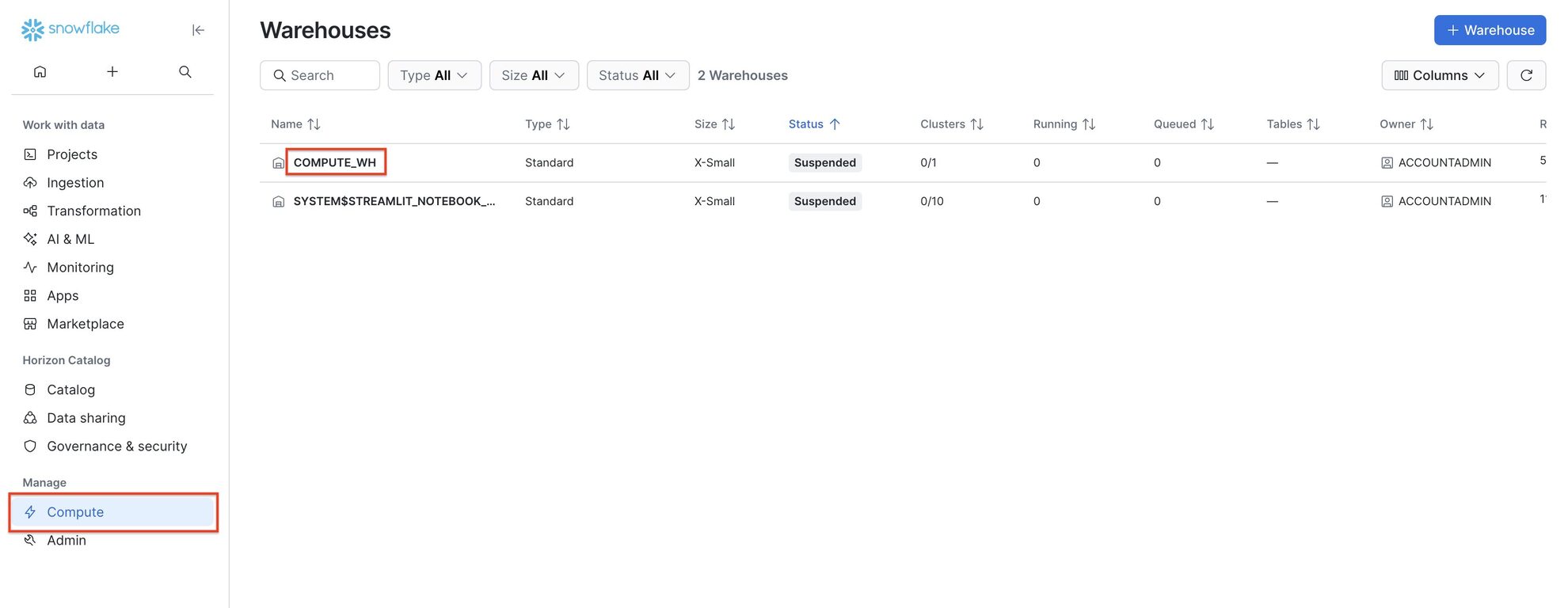The width and height of the screenshot is (1568, 608).
Task: Open Monitoring section
Action: [80, 268]
